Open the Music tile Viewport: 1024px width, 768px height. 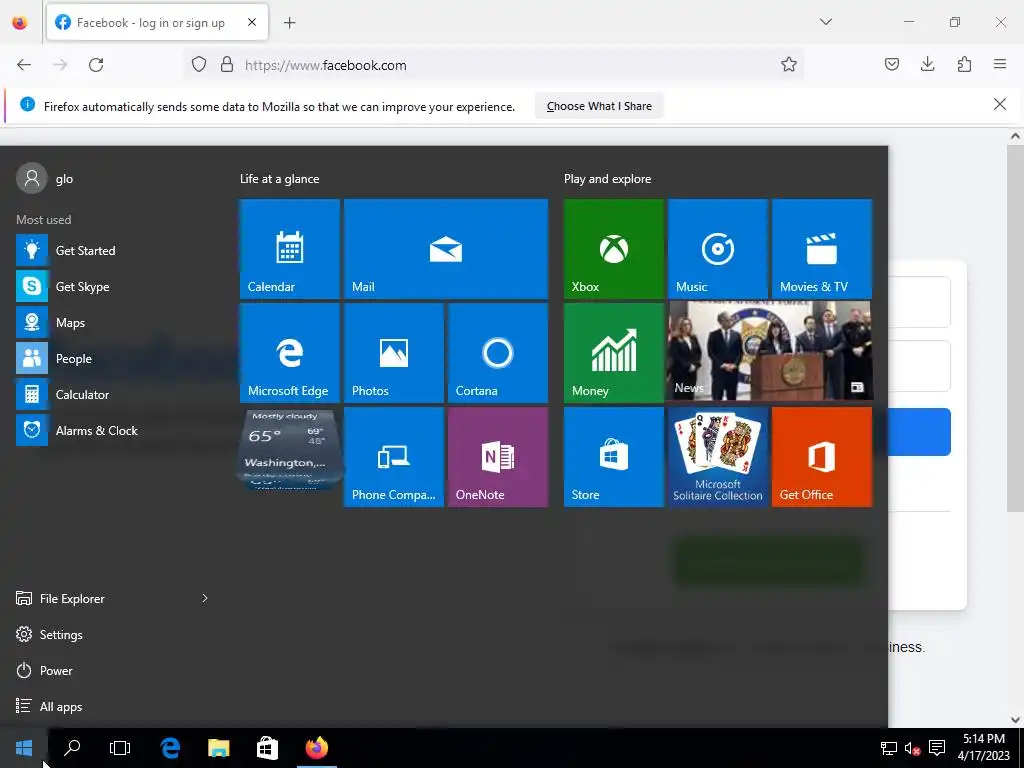[x=718, y=249]
